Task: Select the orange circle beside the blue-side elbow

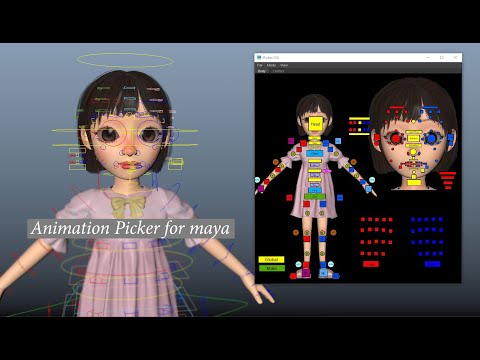Action: point(354,162)
